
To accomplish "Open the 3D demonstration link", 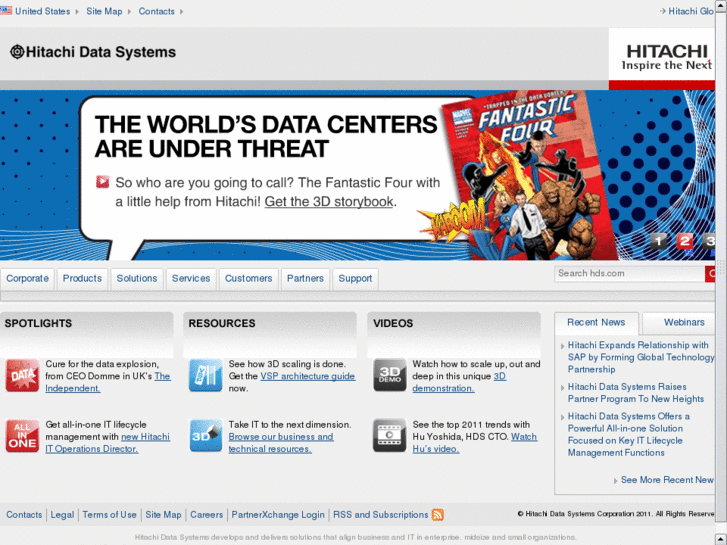I will (x=459, y=382).
